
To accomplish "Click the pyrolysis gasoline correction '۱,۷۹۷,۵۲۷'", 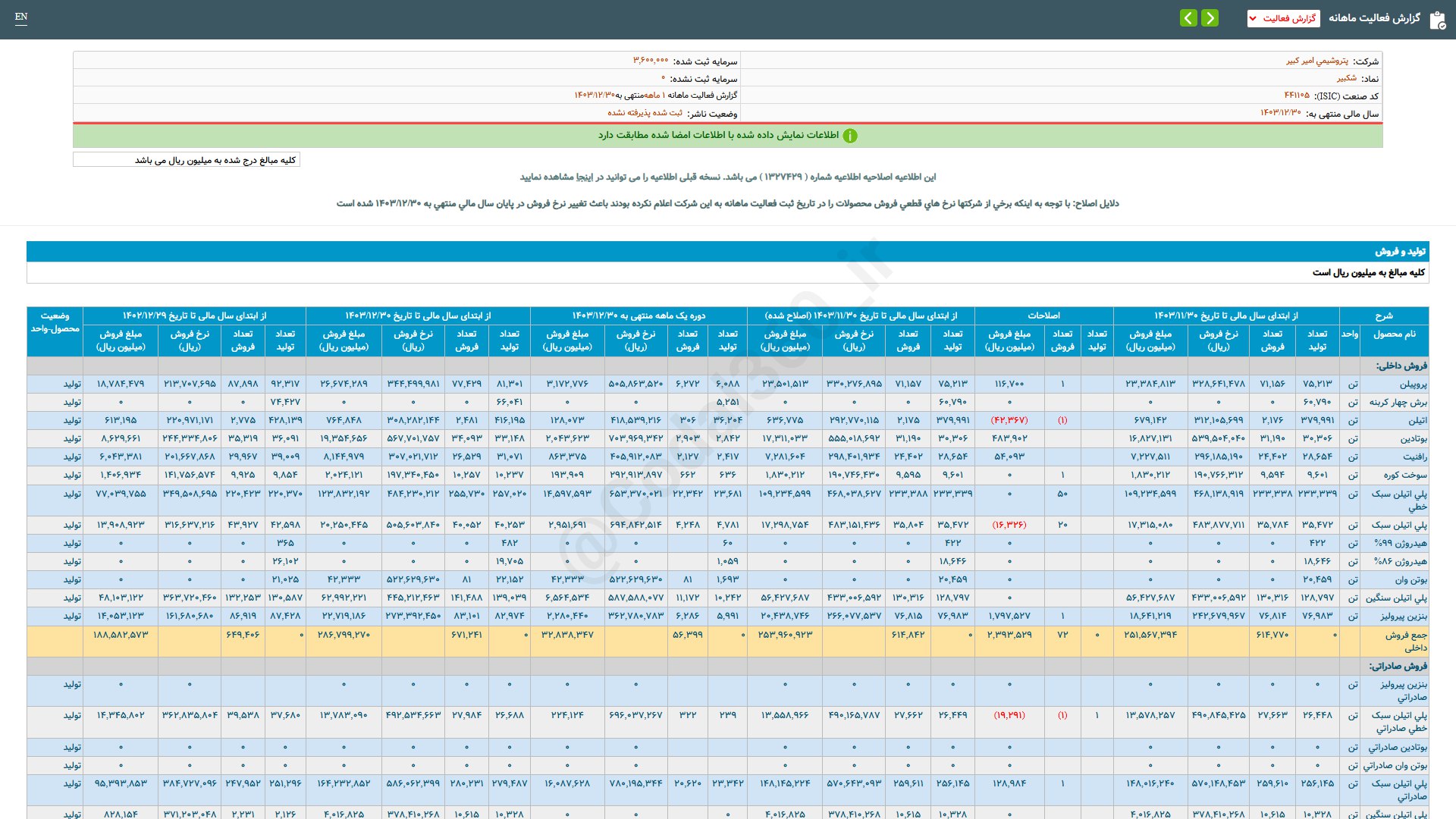I will click(1009, 617).
